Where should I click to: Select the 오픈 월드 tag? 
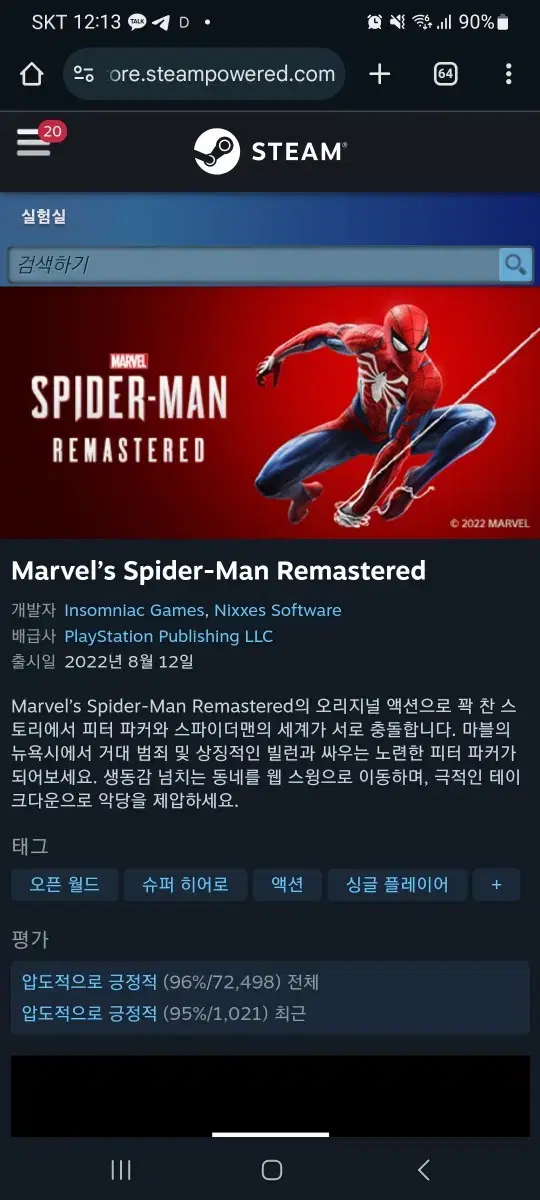click(65, 885)
